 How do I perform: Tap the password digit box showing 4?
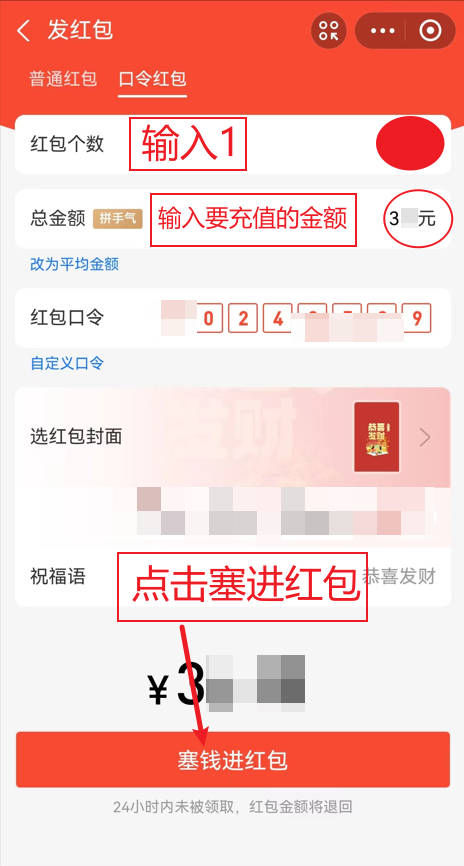click(277, 318)
